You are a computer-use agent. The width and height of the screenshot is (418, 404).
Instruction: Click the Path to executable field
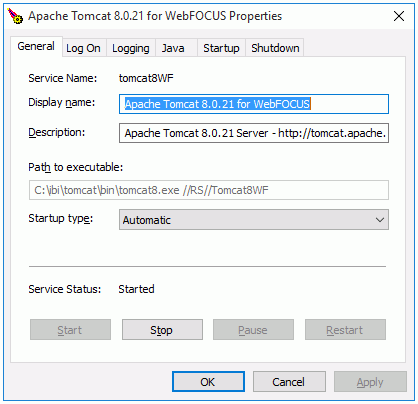pos(209,190)
